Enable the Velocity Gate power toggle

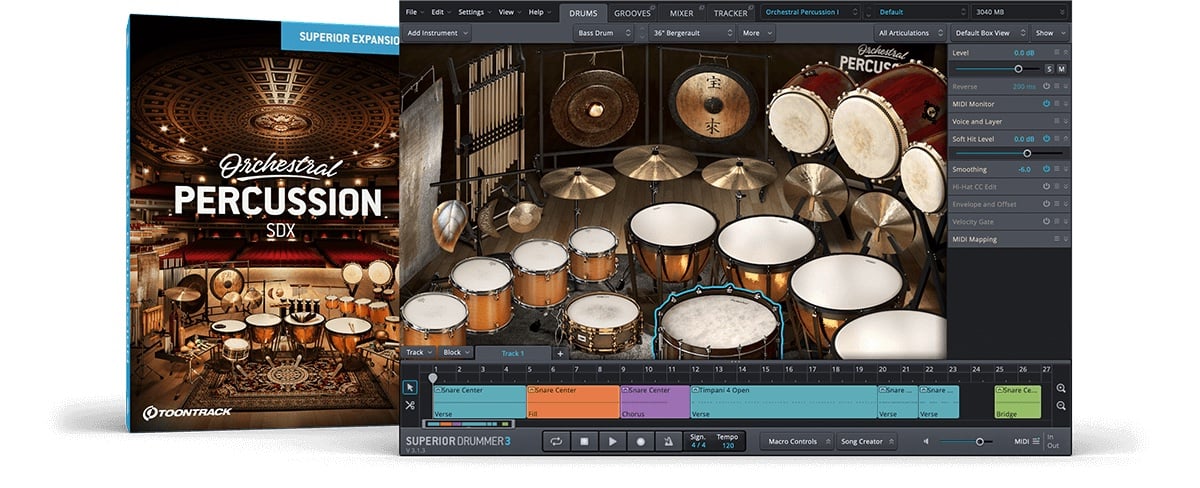1046,221
